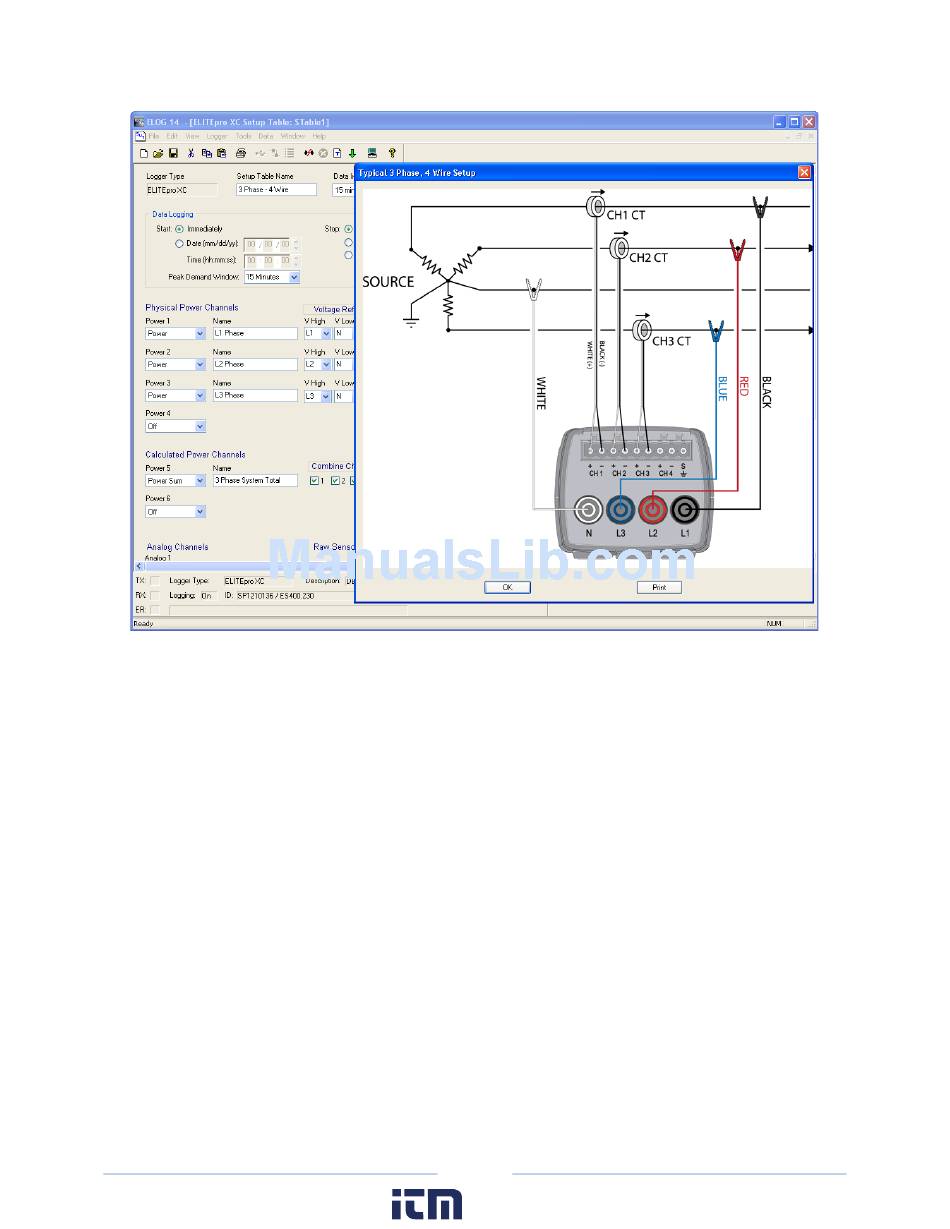Viewport: 950px width, 1229px height.
Task: Toggle Combine Channels checkbox 1
Action: [x=315, y=481]
